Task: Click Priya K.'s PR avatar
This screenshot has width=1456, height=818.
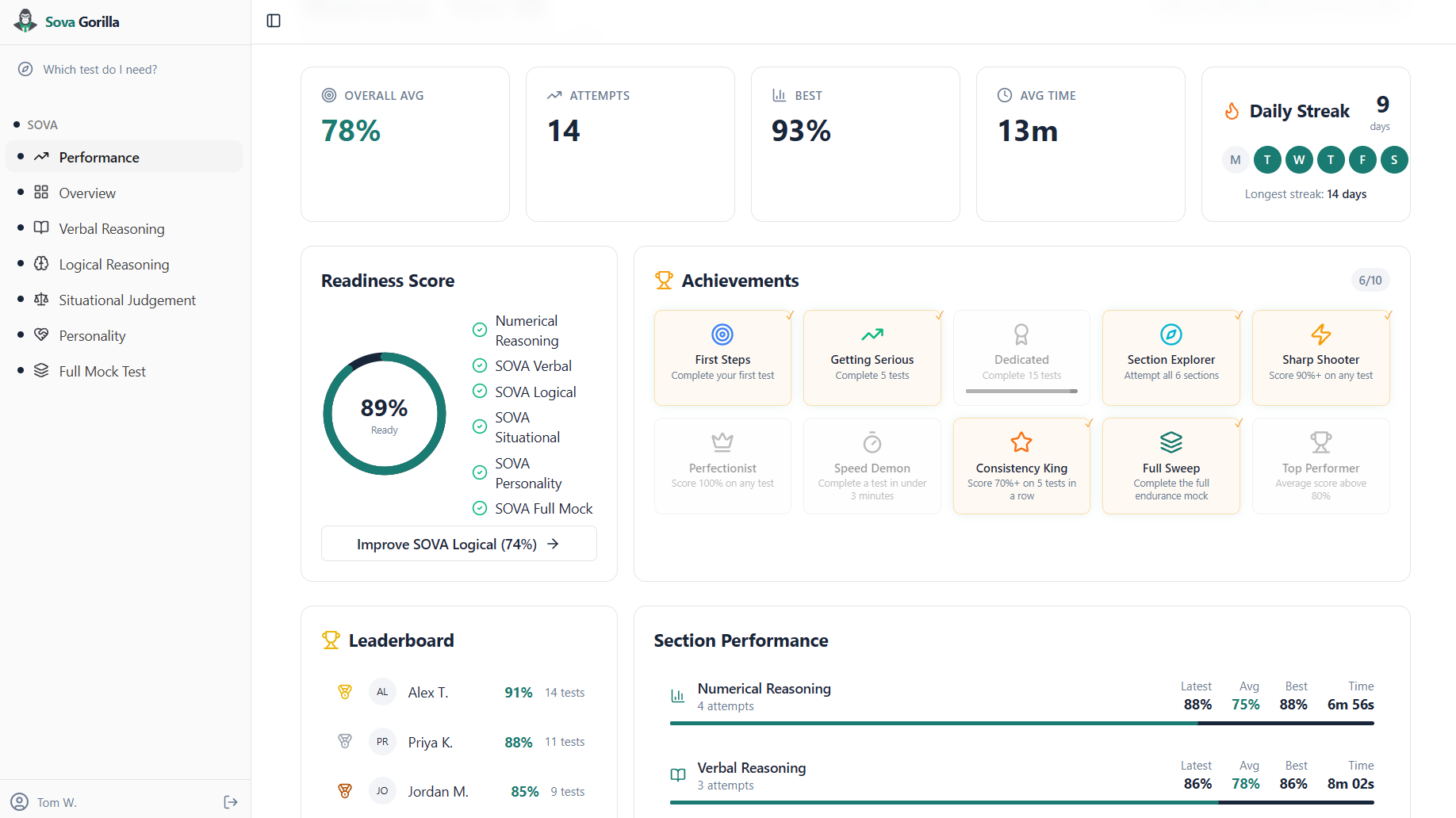Action: (382, 742)
